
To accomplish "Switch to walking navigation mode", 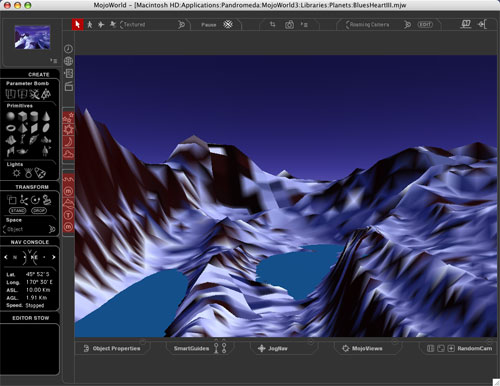I will (90, 24).
